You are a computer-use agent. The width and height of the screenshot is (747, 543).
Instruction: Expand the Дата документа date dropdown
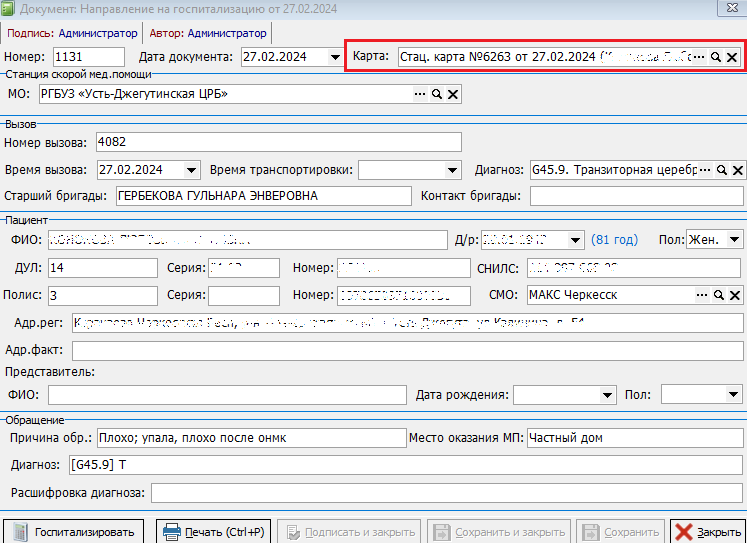tap(335, 57)
